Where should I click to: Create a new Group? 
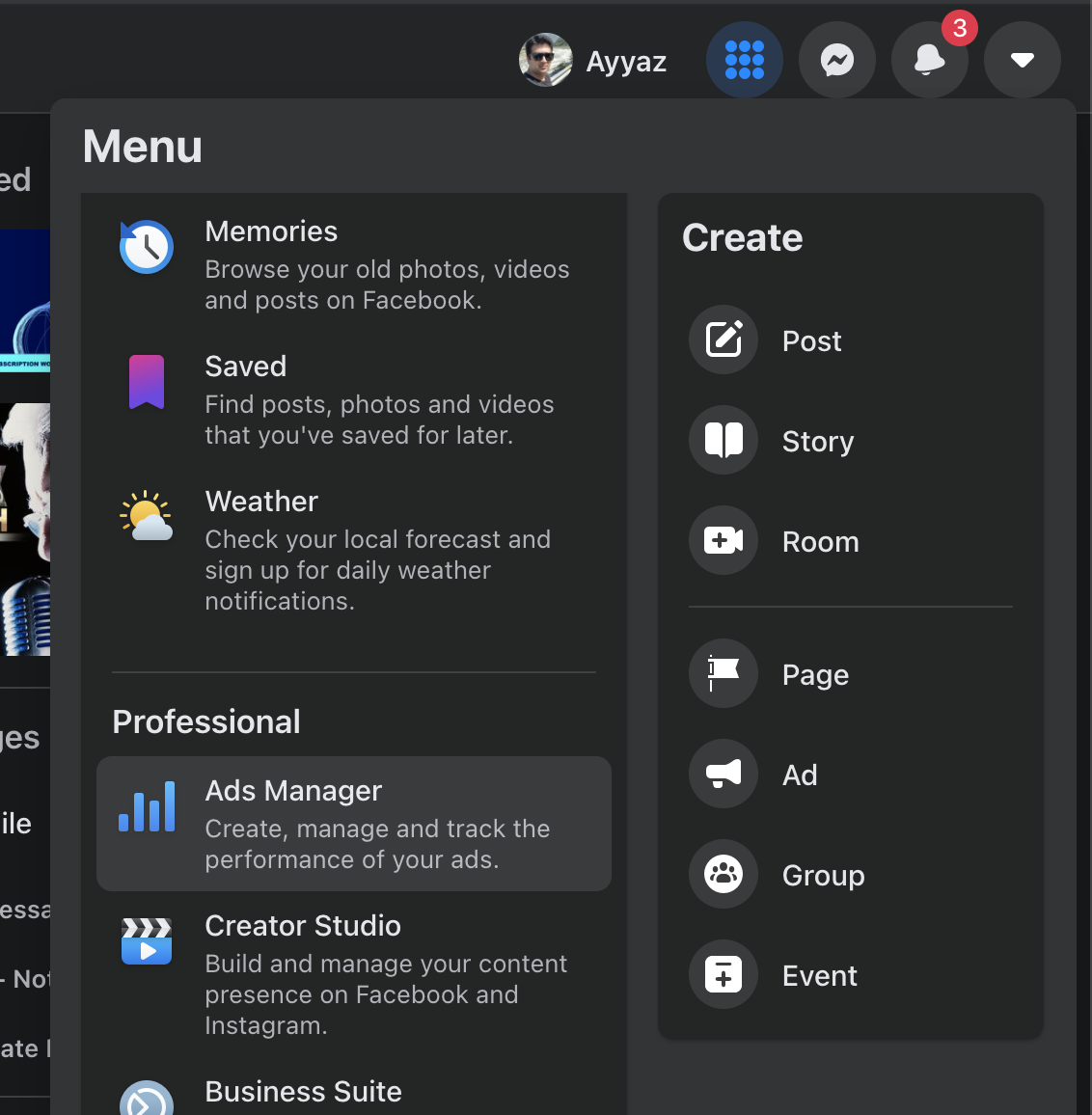822,875
